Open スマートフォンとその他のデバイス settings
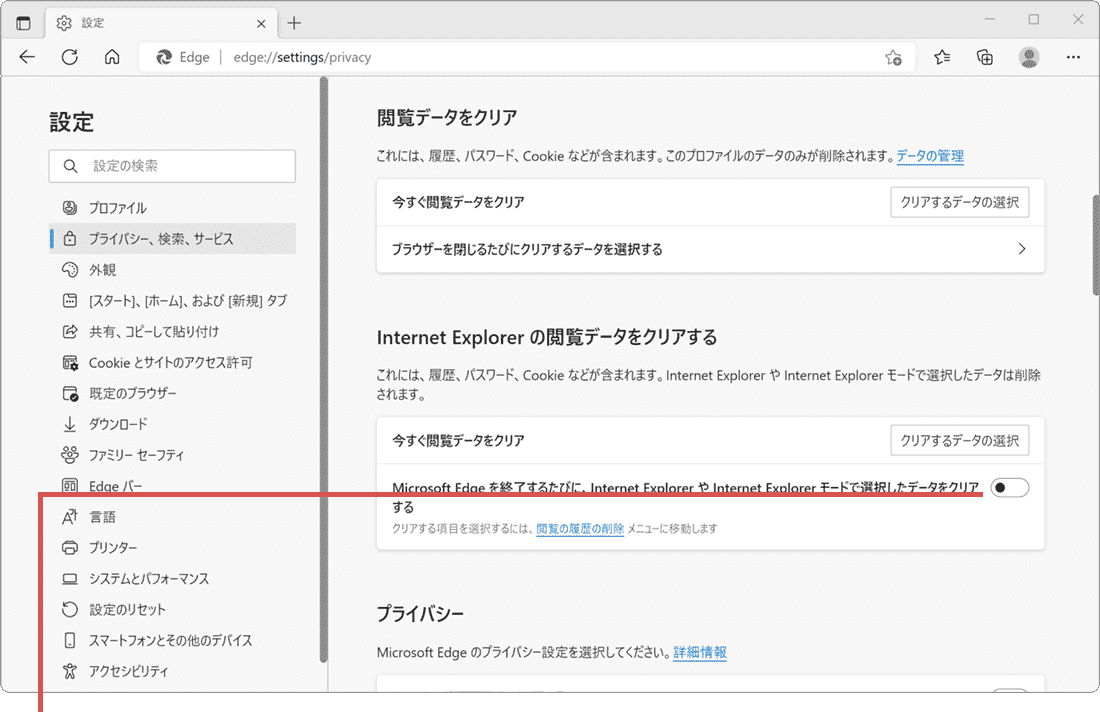This screenshot has width=1100, height=712. pyautogui.click(x=172, y=640)
